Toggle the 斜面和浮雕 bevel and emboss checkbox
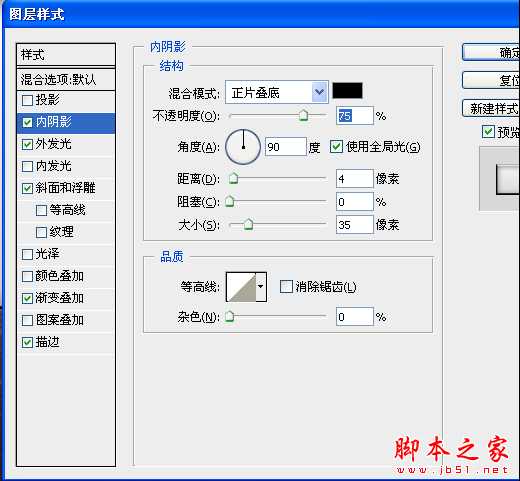 pyautogui.click(x=27, y=188)
